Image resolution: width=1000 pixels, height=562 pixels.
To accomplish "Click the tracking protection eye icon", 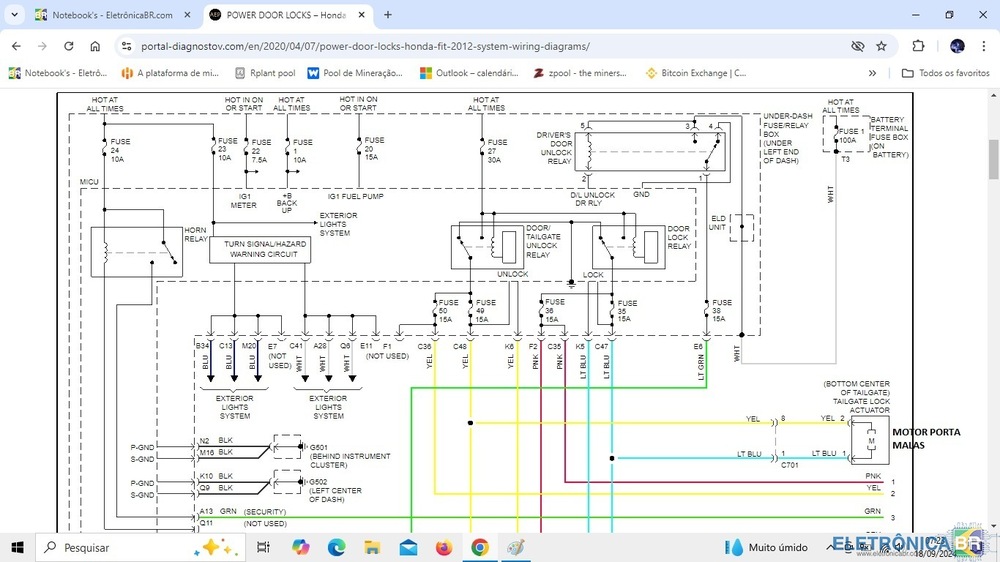I will (857, 46).
